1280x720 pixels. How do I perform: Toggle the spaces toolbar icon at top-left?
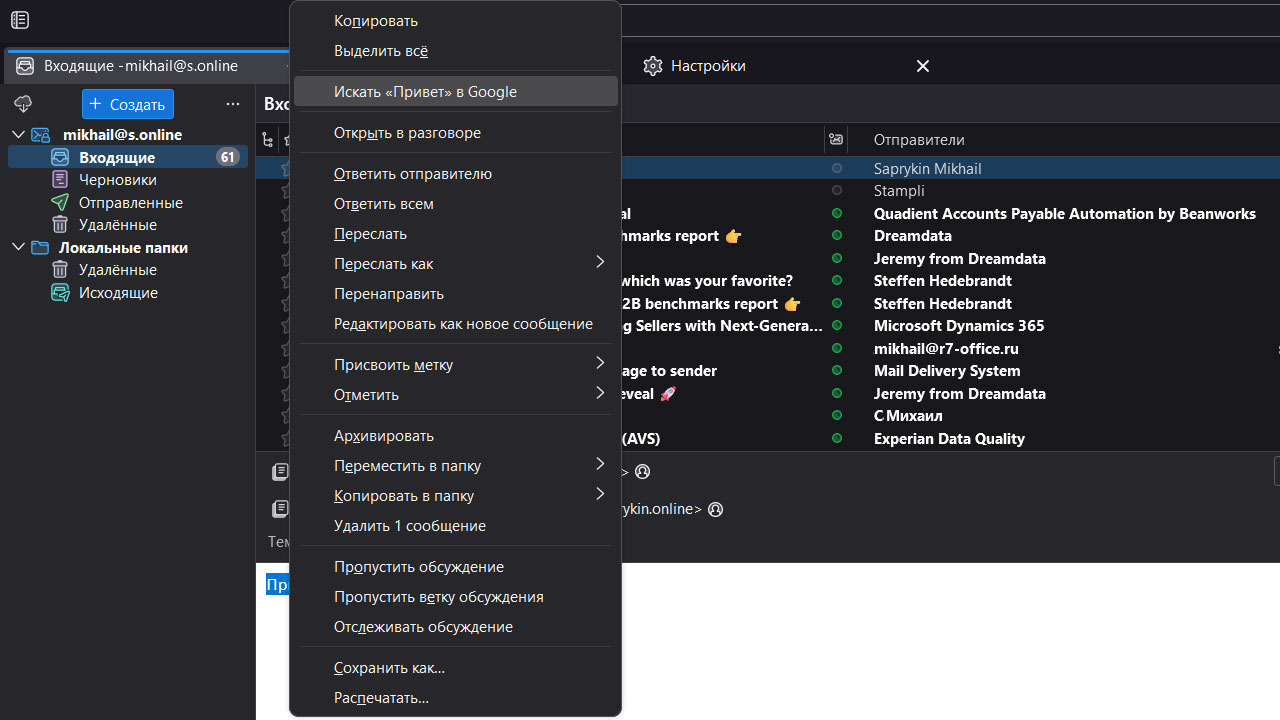click(19, 20)
